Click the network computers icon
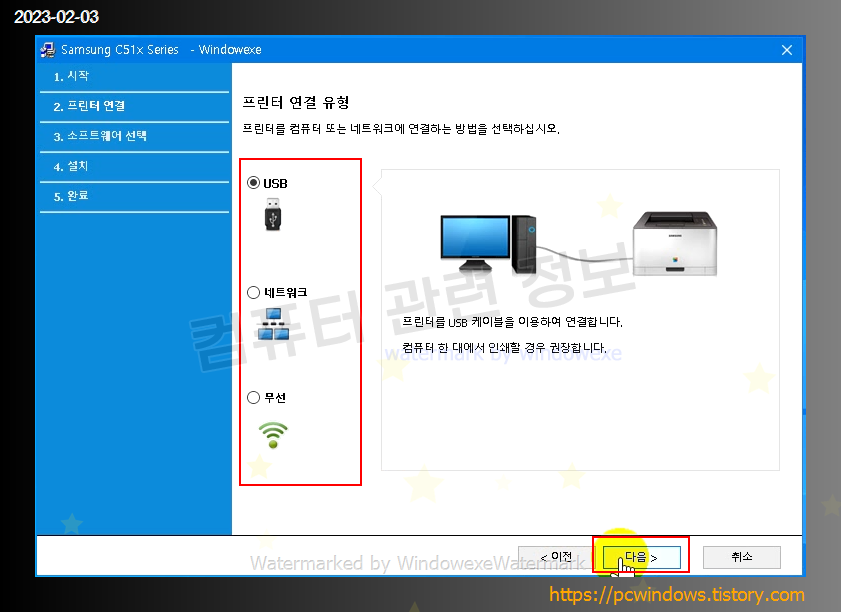The height and width of the screenshot is (612, 841). pos(273,324)
